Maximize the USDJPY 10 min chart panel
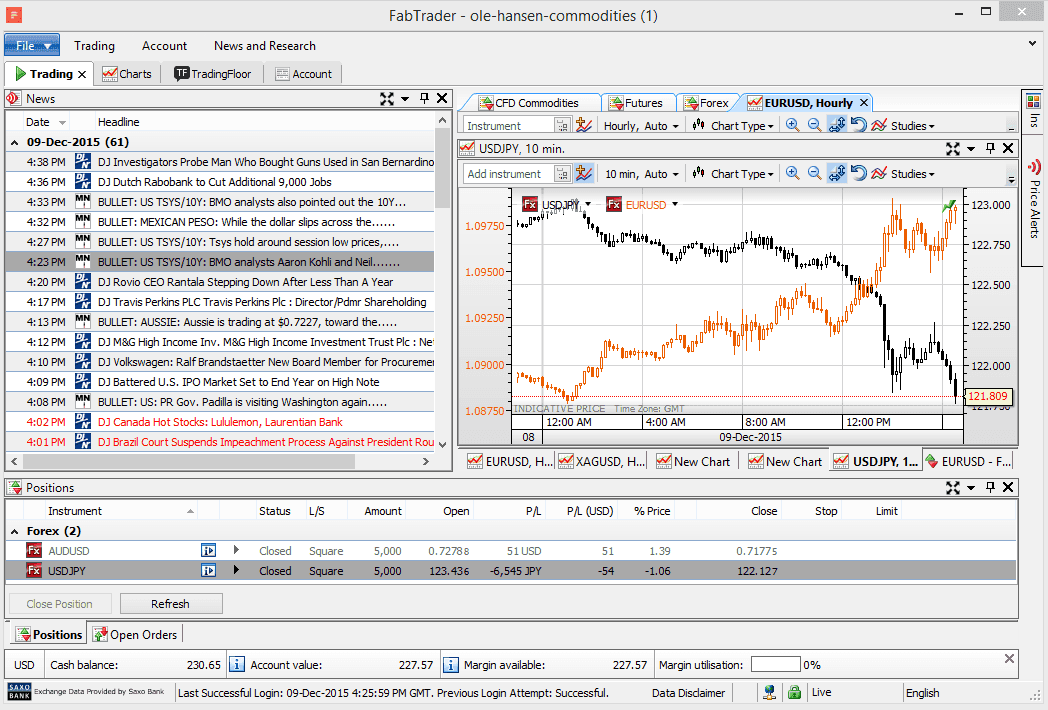1048x710 pixels. 953,148
